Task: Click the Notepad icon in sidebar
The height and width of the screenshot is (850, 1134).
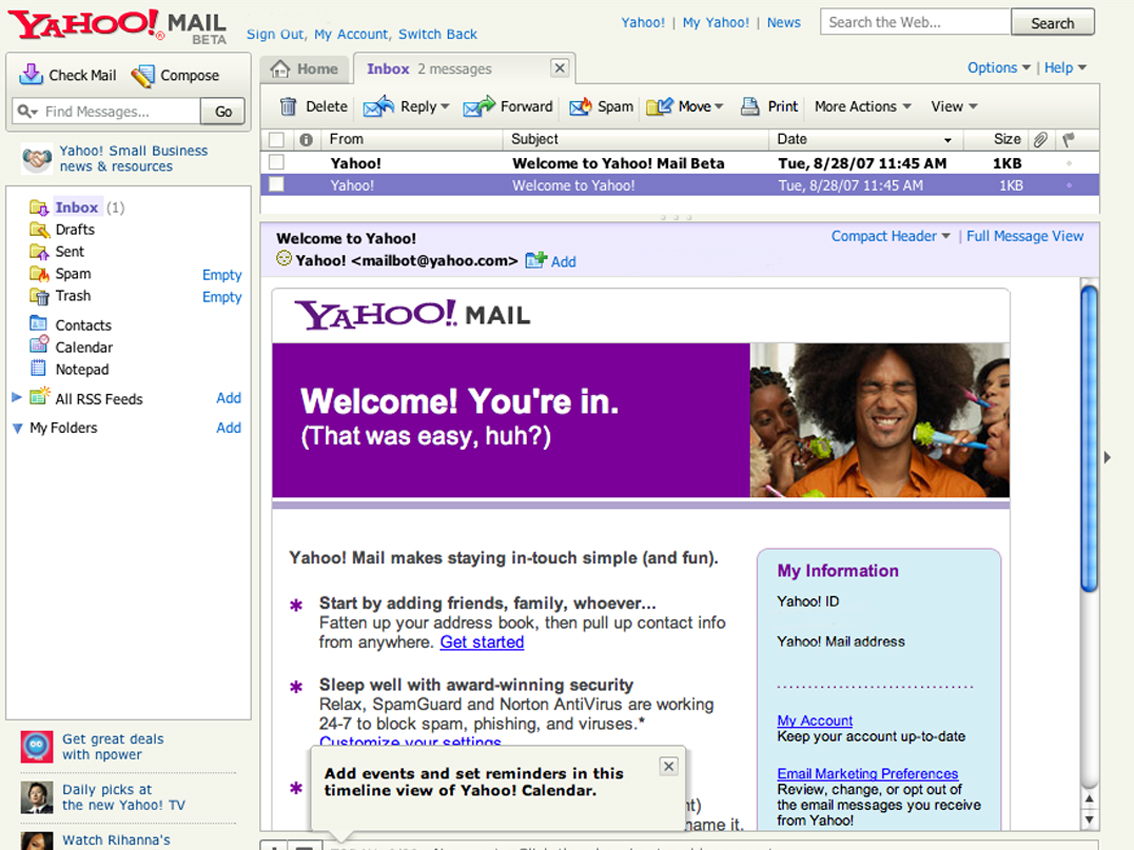Action: [x=38, y=368]
